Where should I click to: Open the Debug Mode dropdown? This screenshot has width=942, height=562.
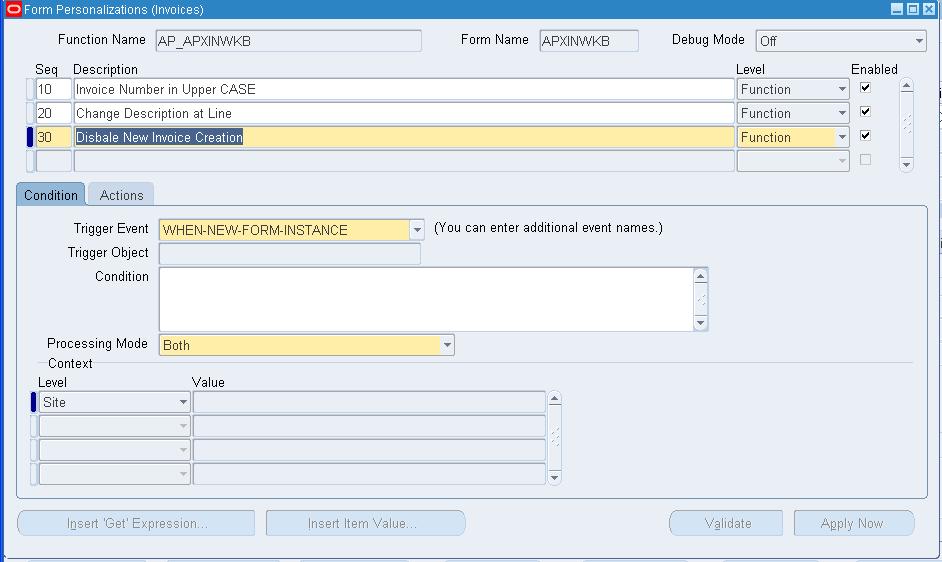click(919, 41)
